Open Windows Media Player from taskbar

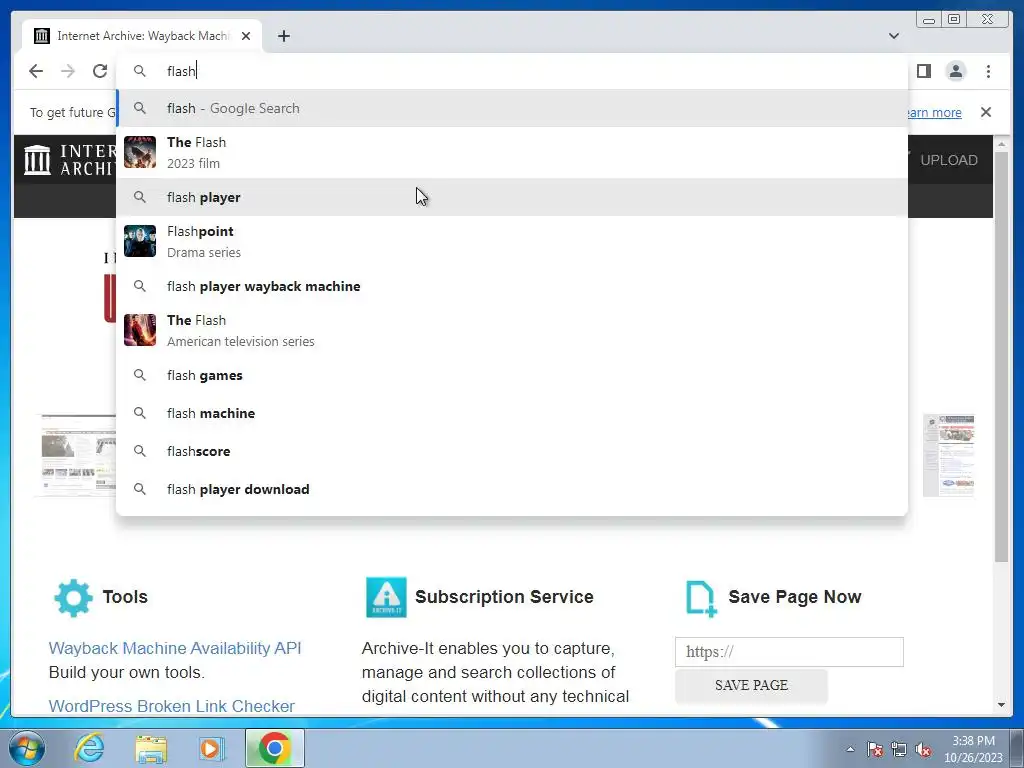(x=212, y=748)
